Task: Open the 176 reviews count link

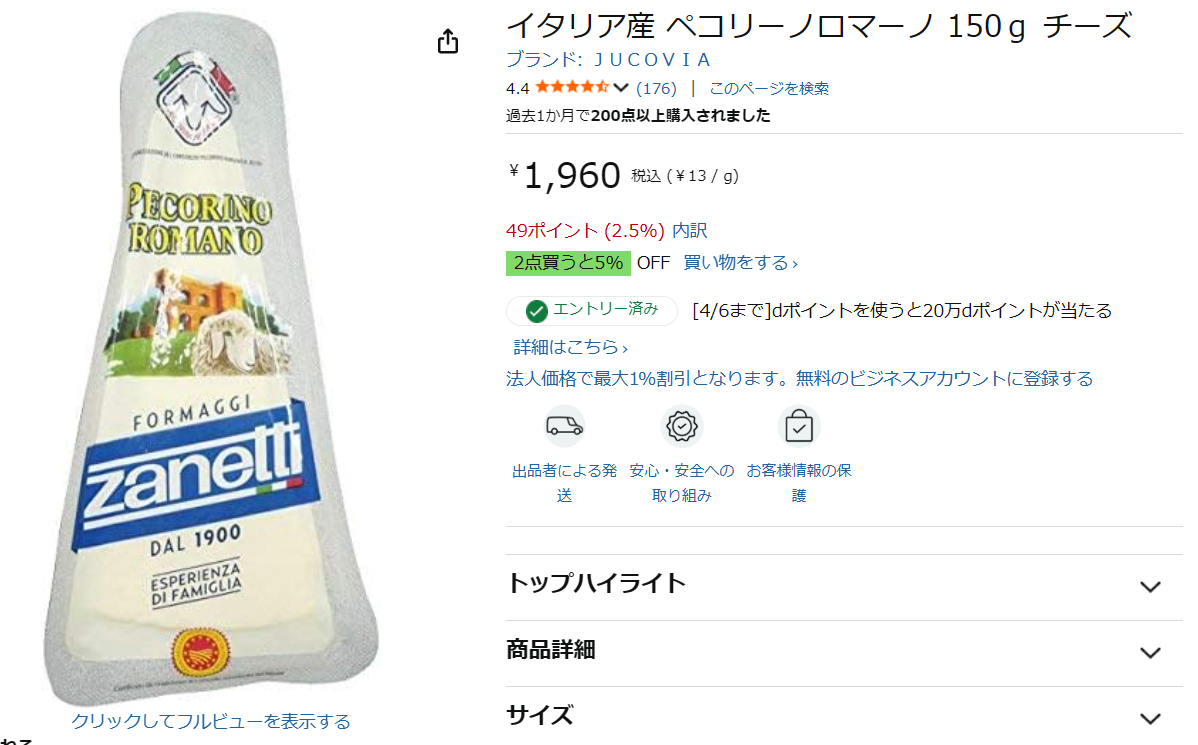Action: (656, 88)
